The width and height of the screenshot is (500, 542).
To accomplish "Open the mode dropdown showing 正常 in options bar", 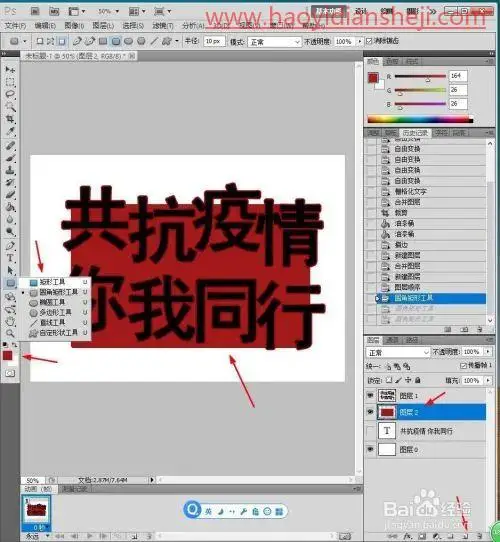I will point(274,42).
